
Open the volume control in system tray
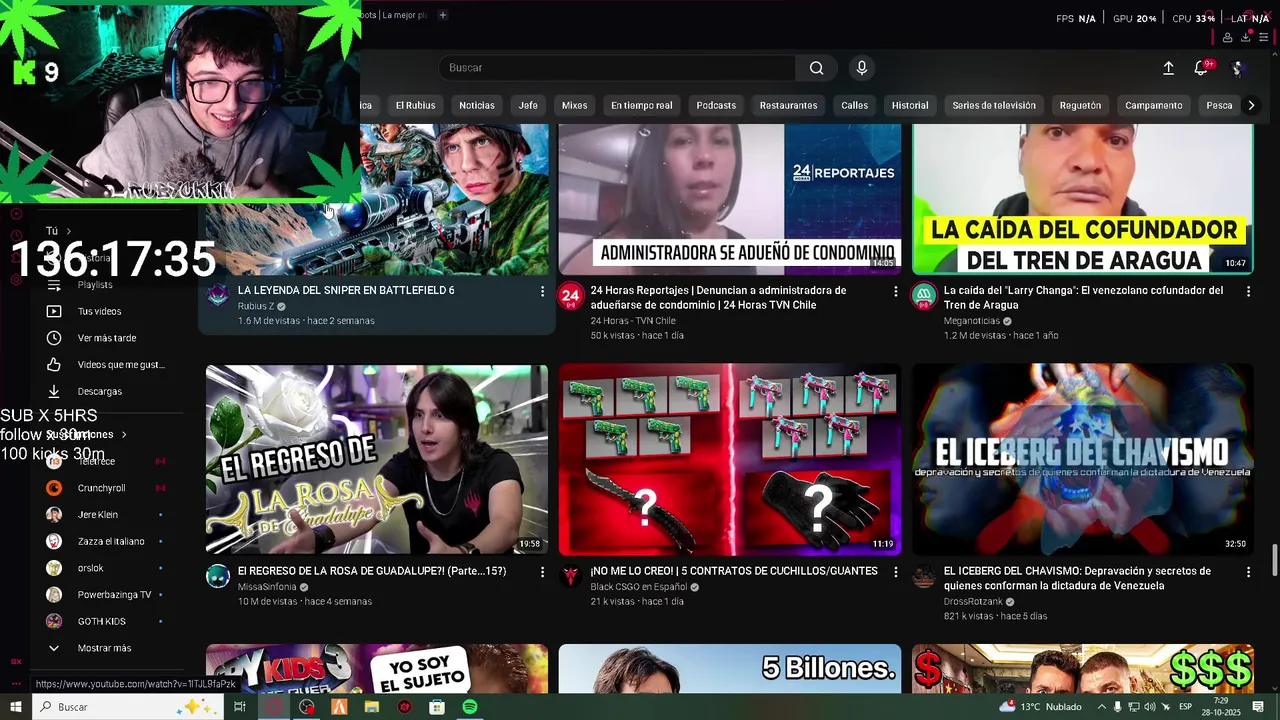(x=1150, y=707)
